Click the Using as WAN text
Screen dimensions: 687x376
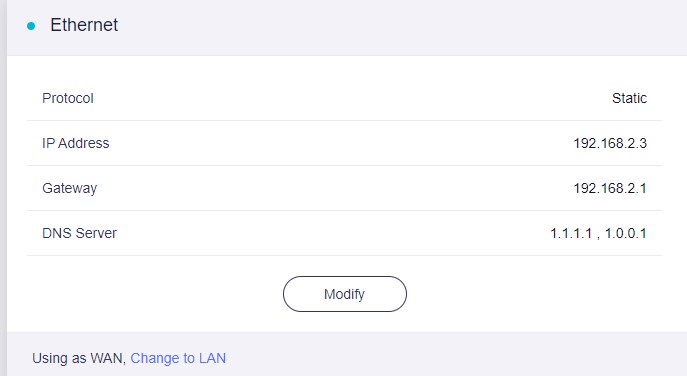tap(79, 358)
